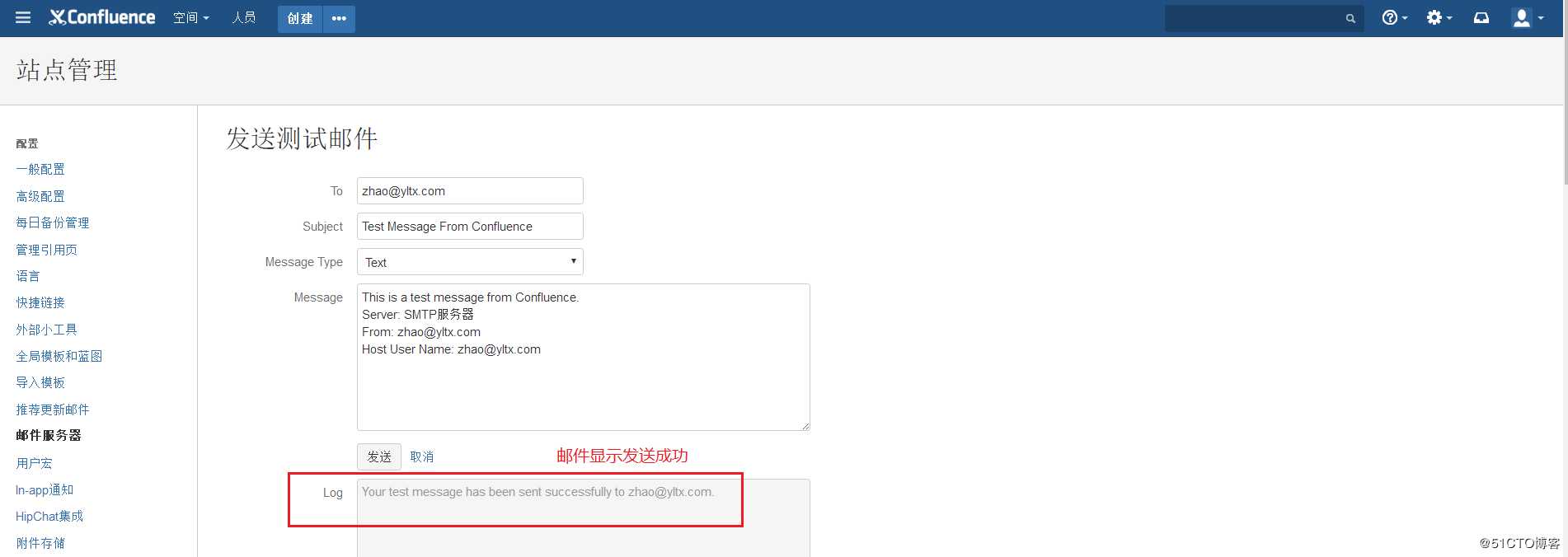Image resolution: width=1568 pixels, height=557 pixels.
Task: Go to 人员 people page
Action: coord(243,17)
